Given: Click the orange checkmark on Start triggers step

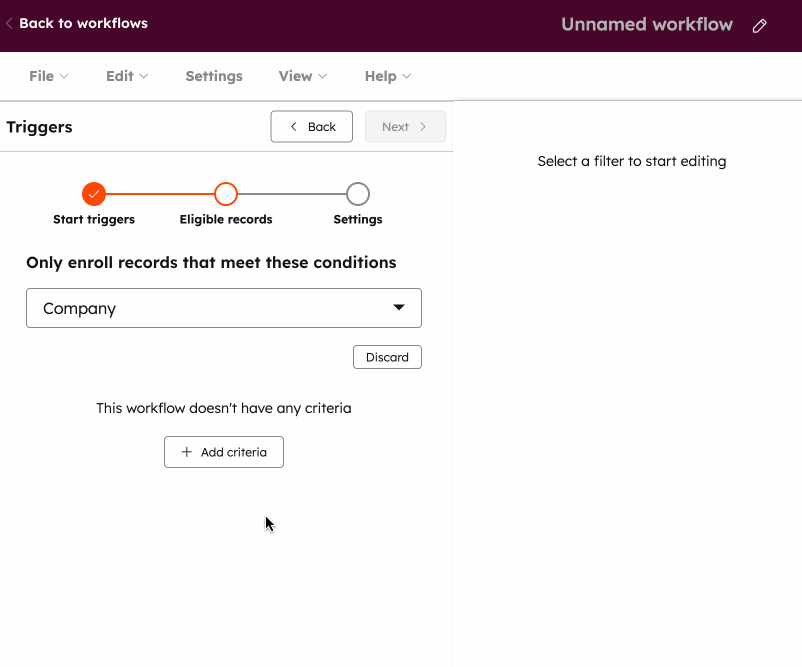Looking at the screenshot, I should click(x=94, y=194).
